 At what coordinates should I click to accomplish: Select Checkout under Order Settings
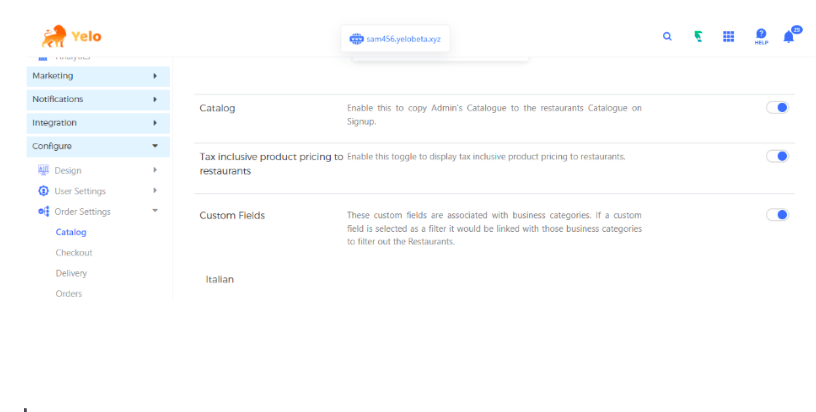74,253
